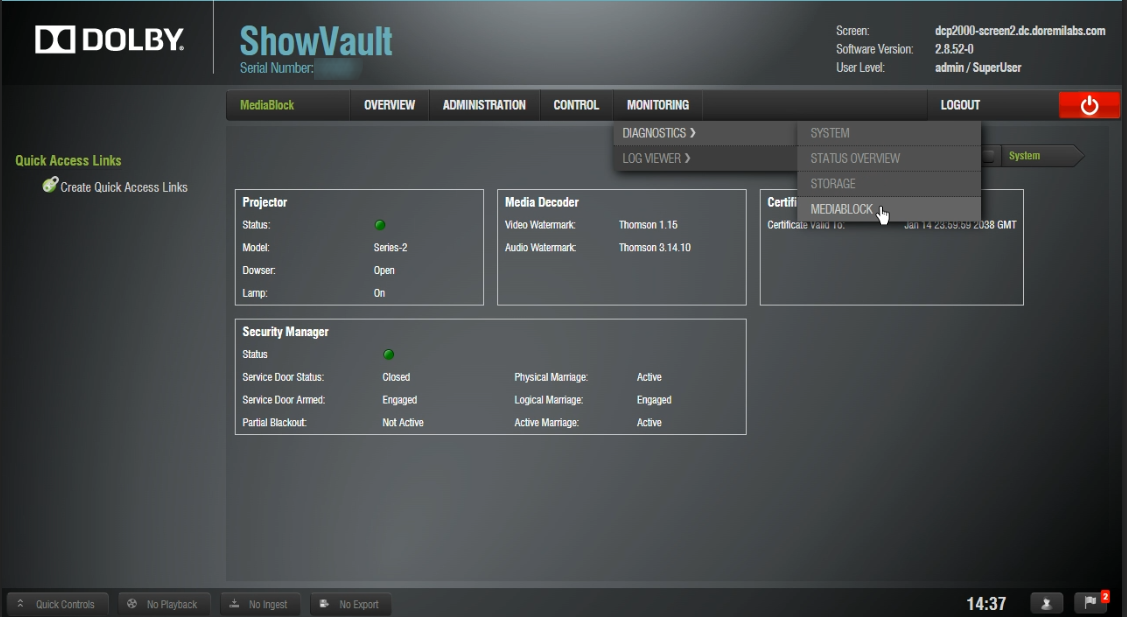This screenshot has height=617, width=1127.
Task: Click the Security Manager green status light
Action: pyautogui.click(x=389, y=354)
